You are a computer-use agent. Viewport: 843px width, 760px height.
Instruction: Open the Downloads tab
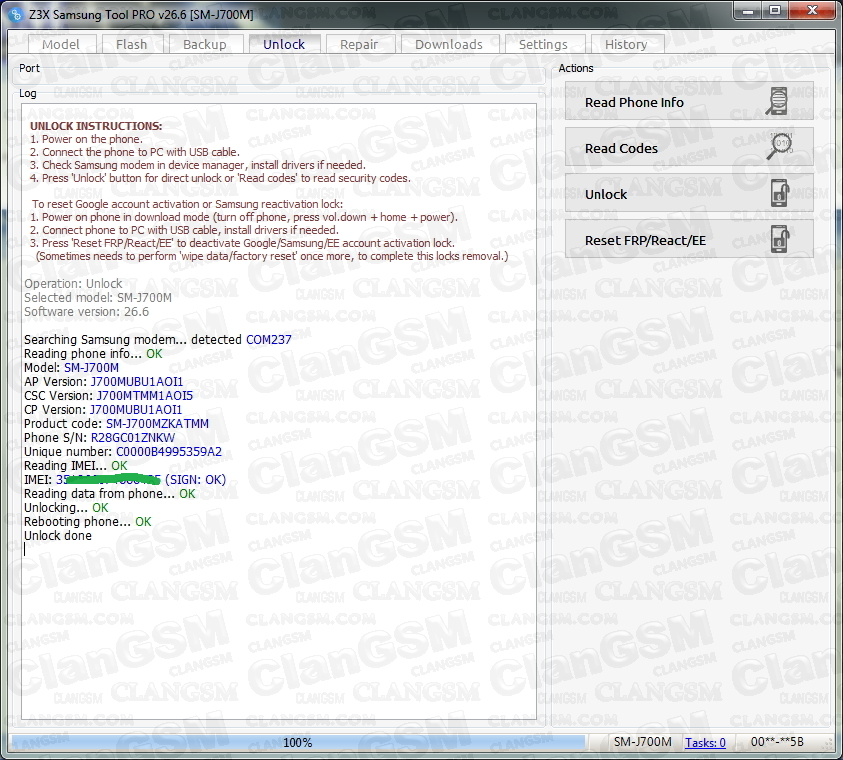449,44
